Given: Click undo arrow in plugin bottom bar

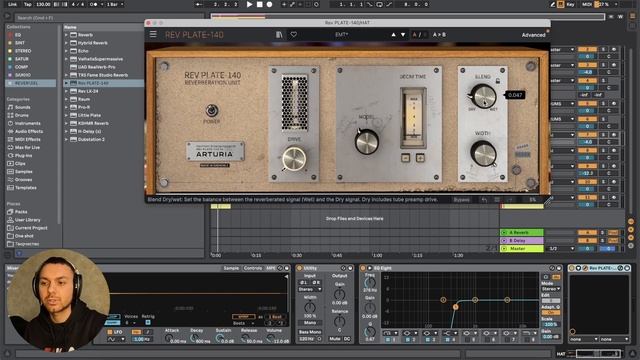Looking at the screenshot, I should tap(484, 200).
